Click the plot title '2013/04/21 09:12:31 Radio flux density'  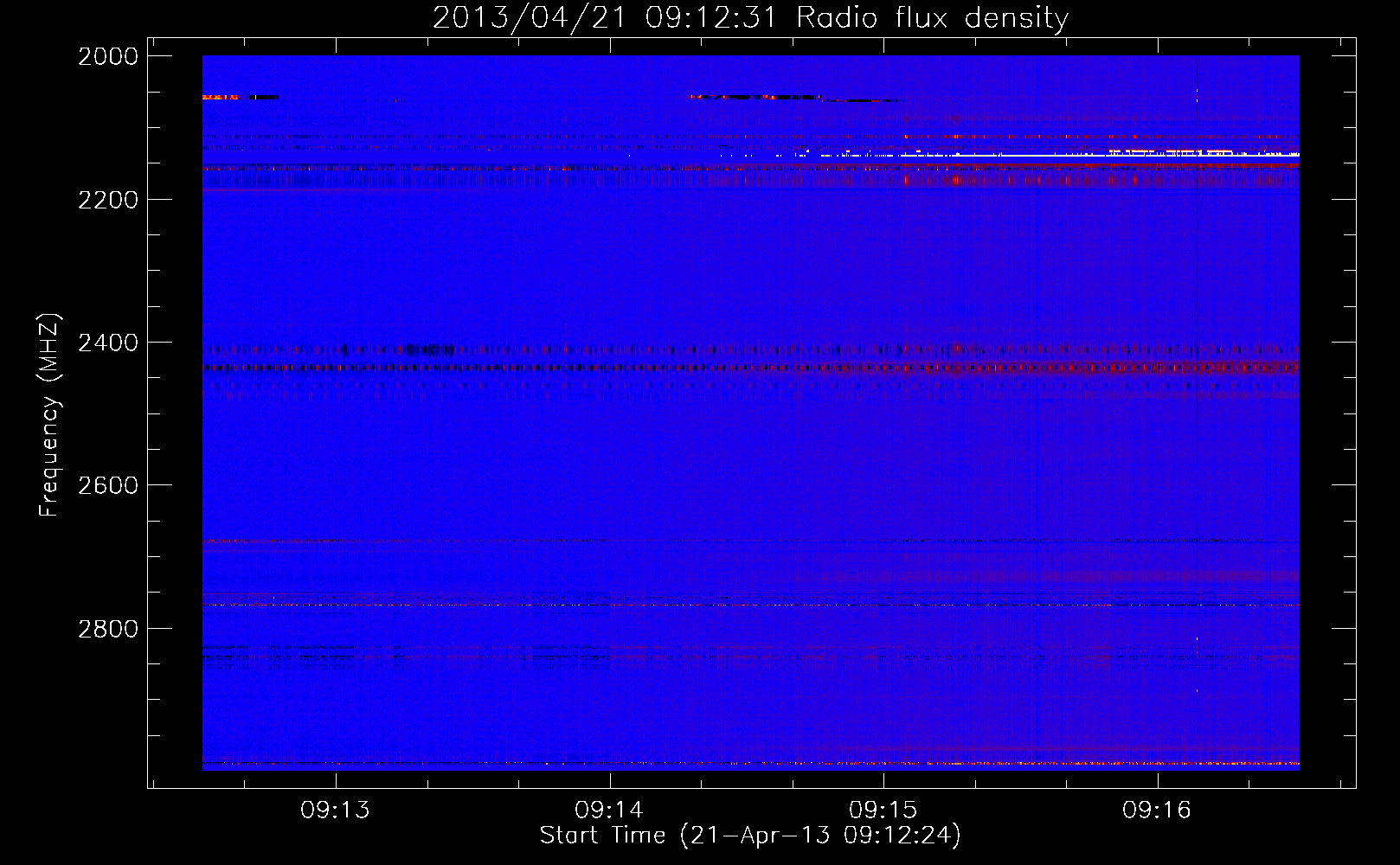pos(750,18)
